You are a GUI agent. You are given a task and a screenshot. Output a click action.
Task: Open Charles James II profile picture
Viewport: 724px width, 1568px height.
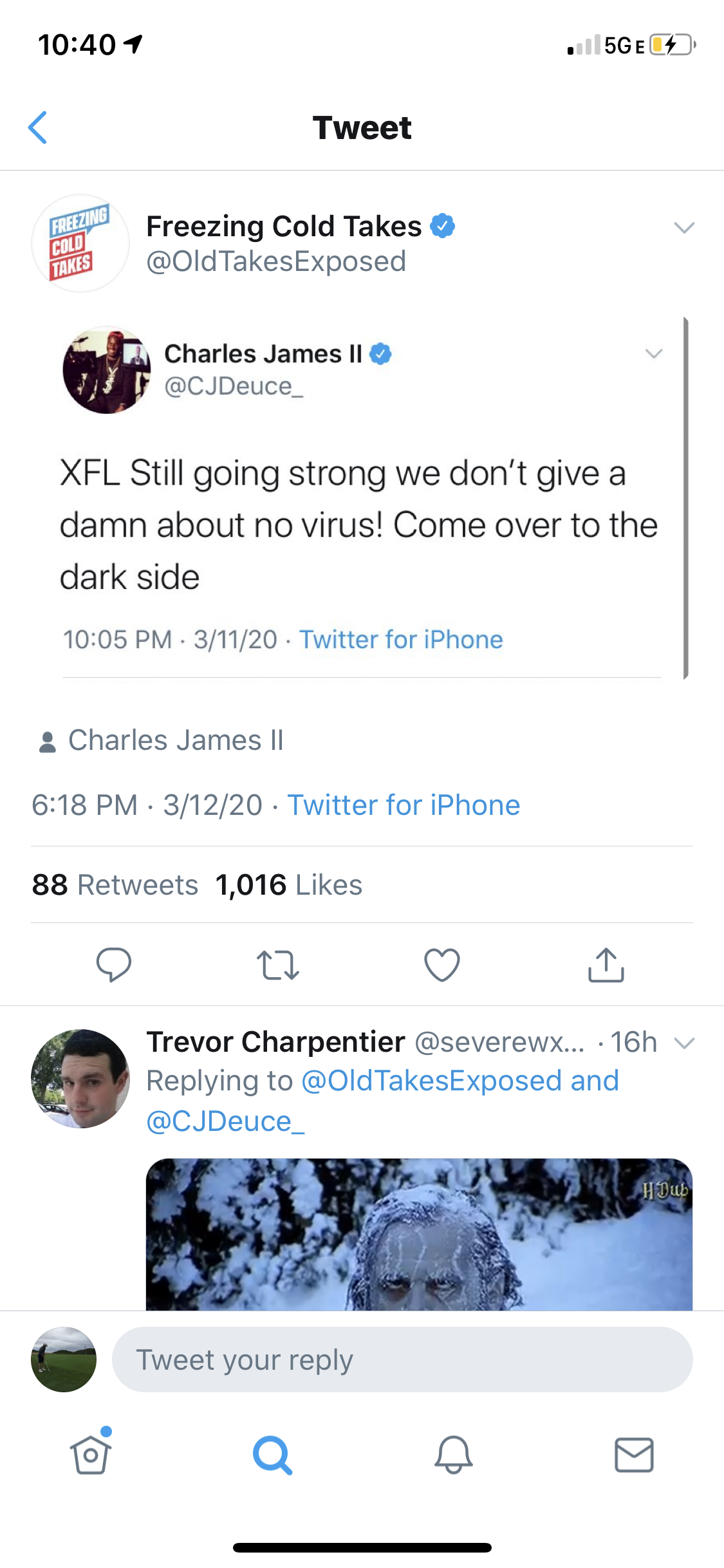coord(107,369)
